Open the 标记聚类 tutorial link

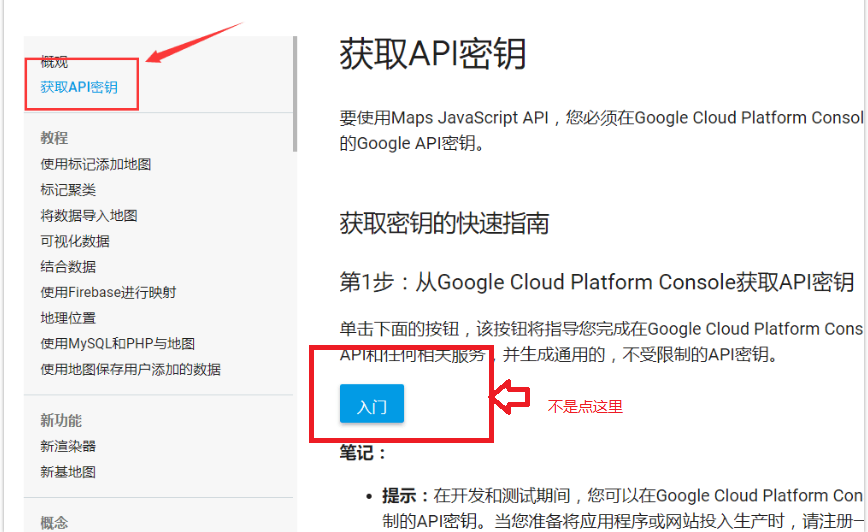click(68, 190)
